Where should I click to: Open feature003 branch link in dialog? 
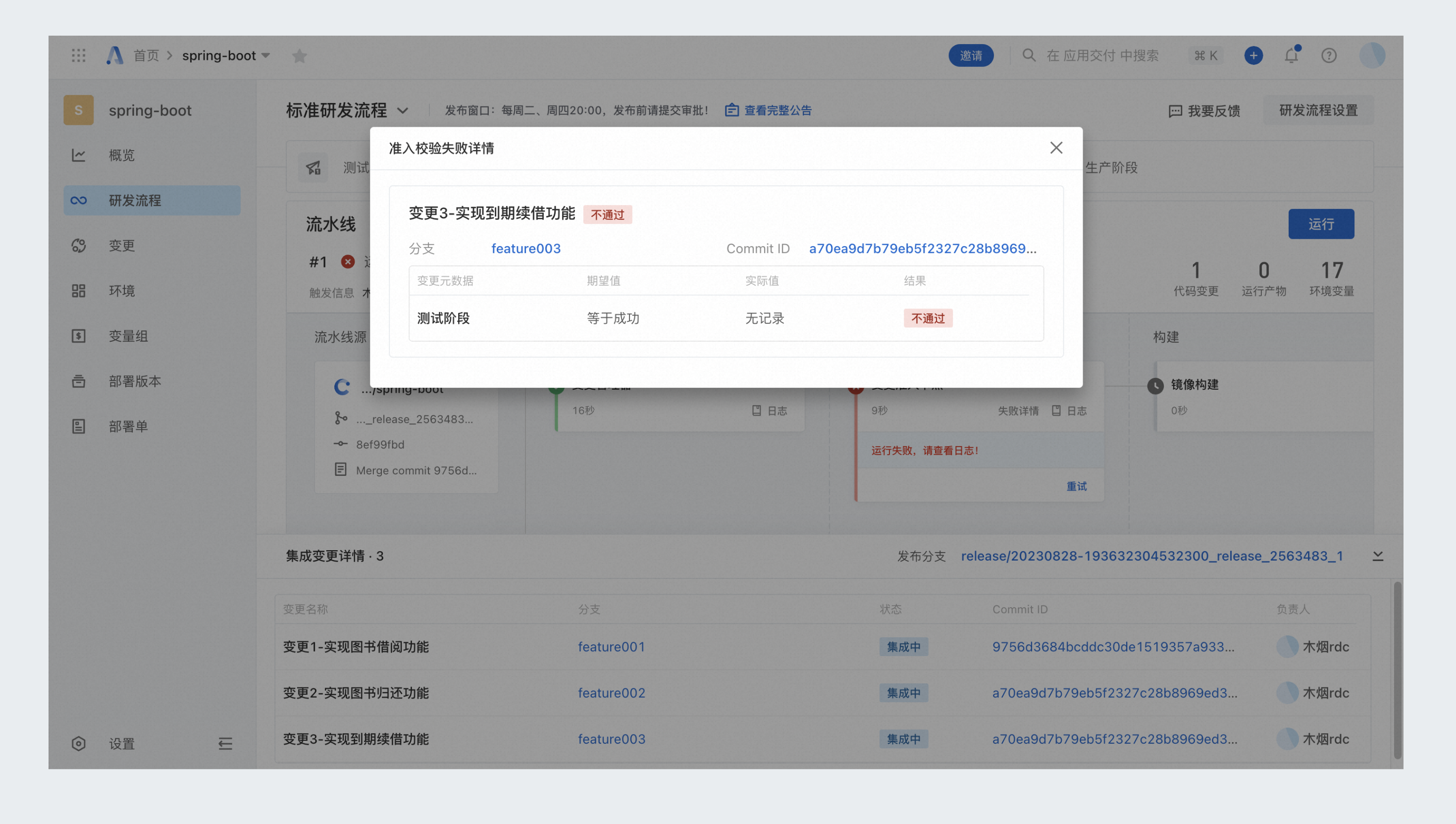click(x=526, y=249)
